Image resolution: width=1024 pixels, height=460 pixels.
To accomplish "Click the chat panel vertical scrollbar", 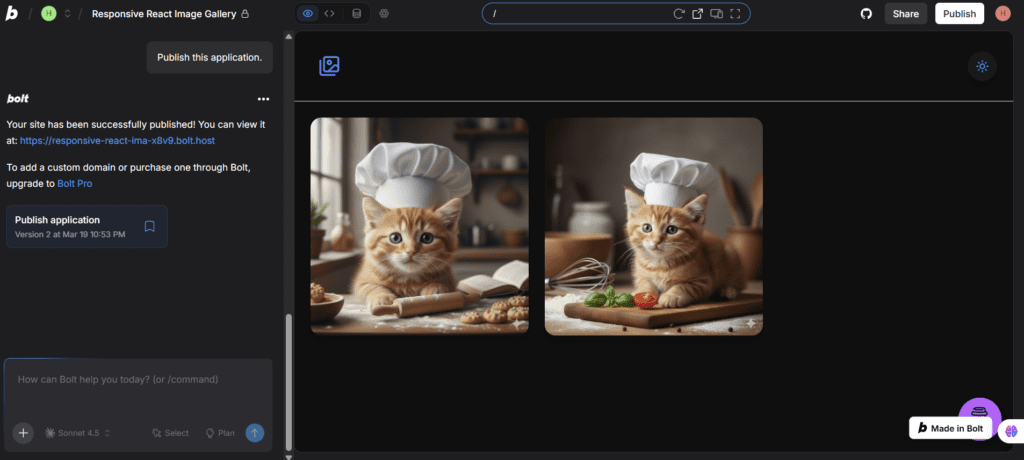I will 289,380.
